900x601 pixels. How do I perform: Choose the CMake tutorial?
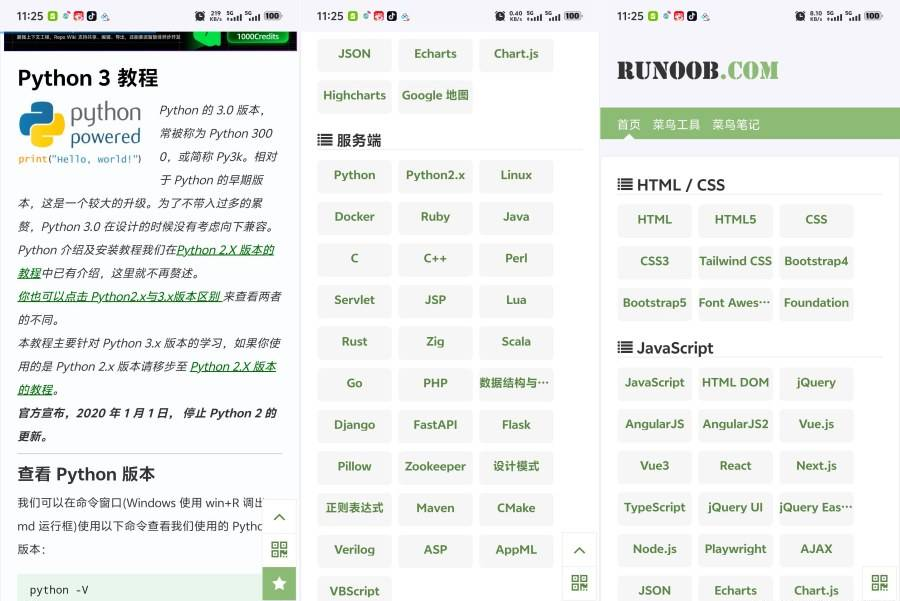516,509
